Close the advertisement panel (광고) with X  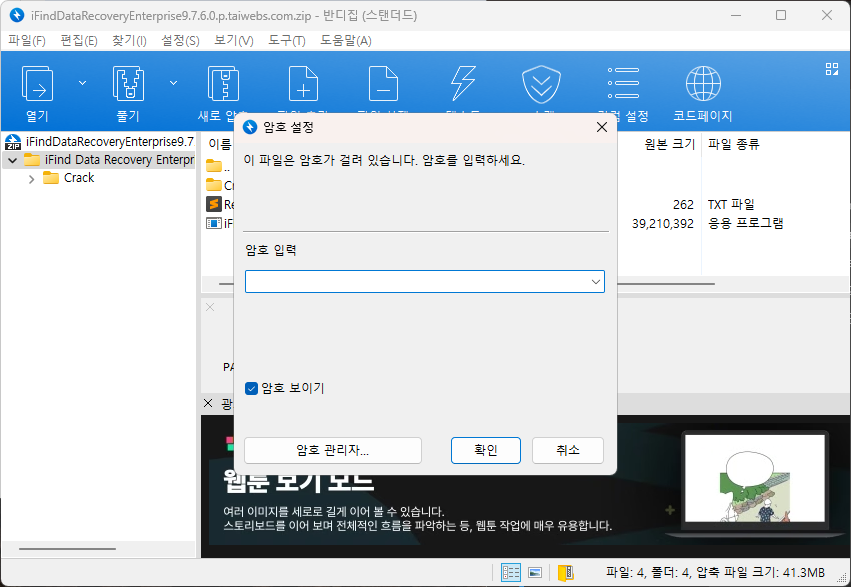pos(208,403)
